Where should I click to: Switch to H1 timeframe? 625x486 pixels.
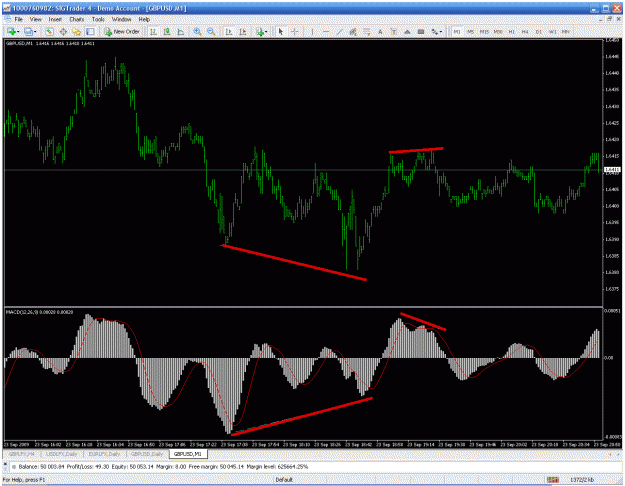coord(511,31)
